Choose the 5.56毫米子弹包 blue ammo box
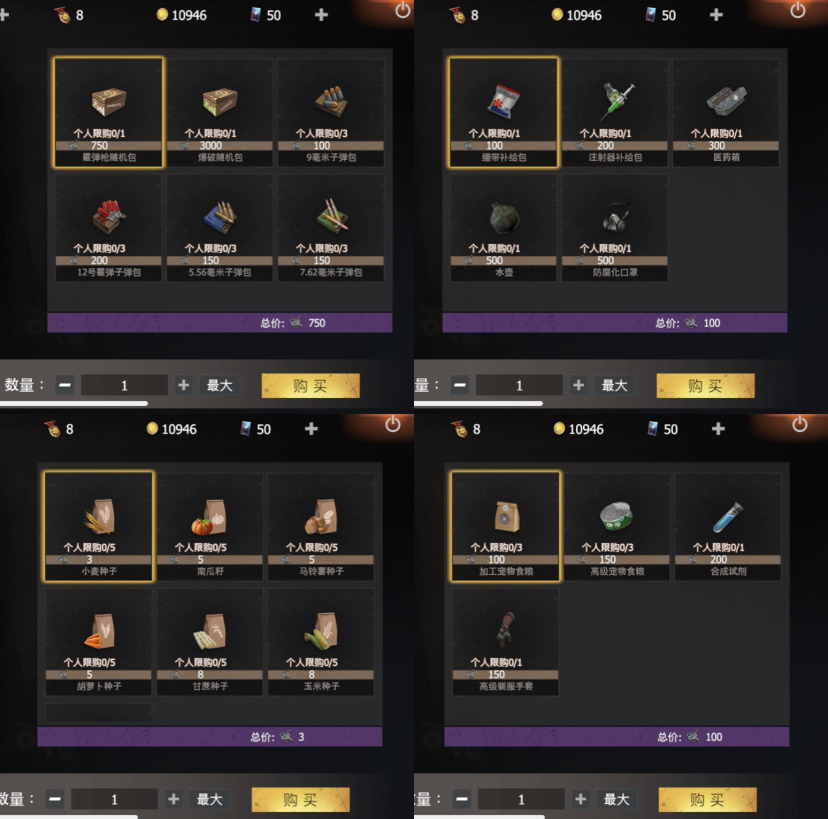 point(220,228)
